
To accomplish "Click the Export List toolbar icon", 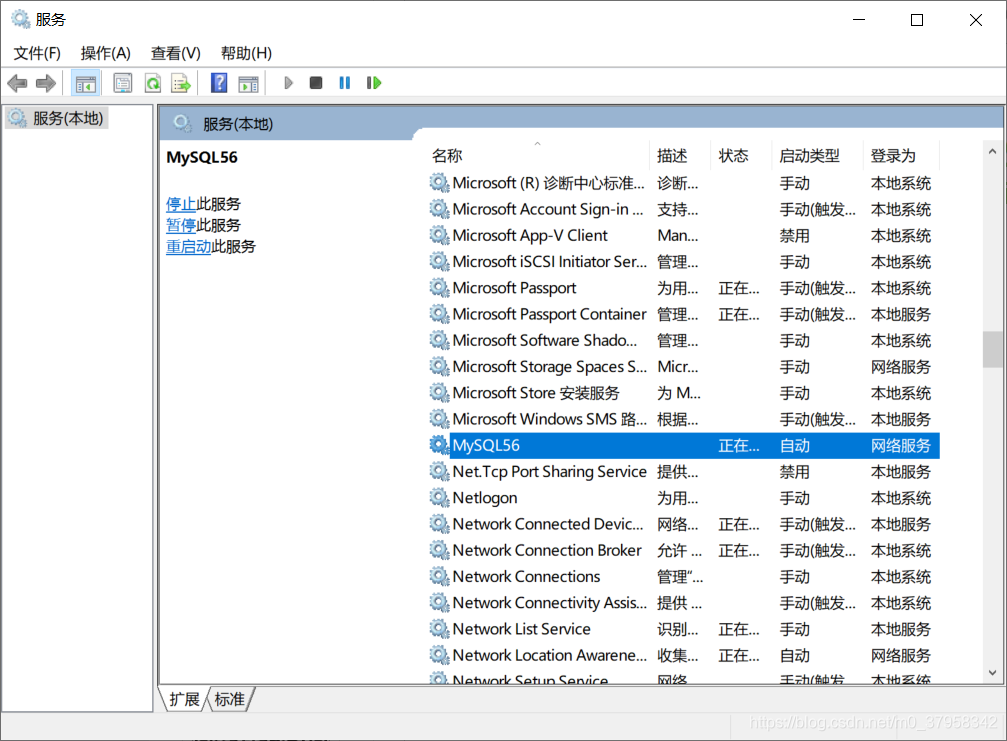I will [x=181, y=83].
